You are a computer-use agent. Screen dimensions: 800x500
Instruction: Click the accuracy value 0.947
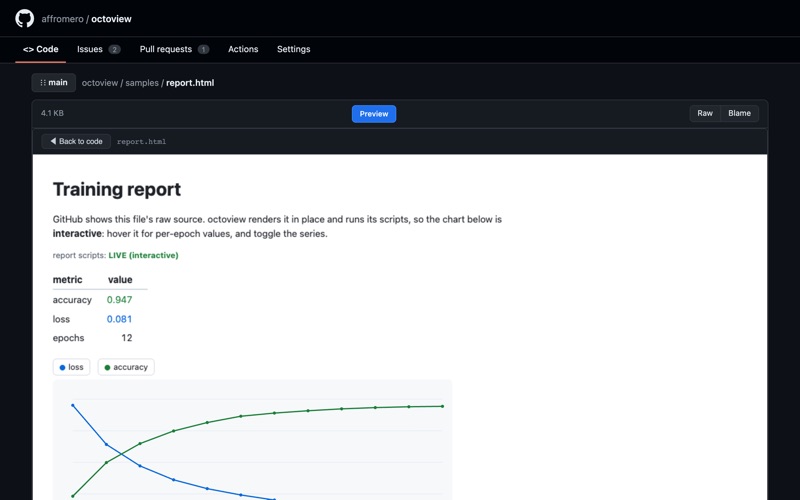tap(119, 299)
